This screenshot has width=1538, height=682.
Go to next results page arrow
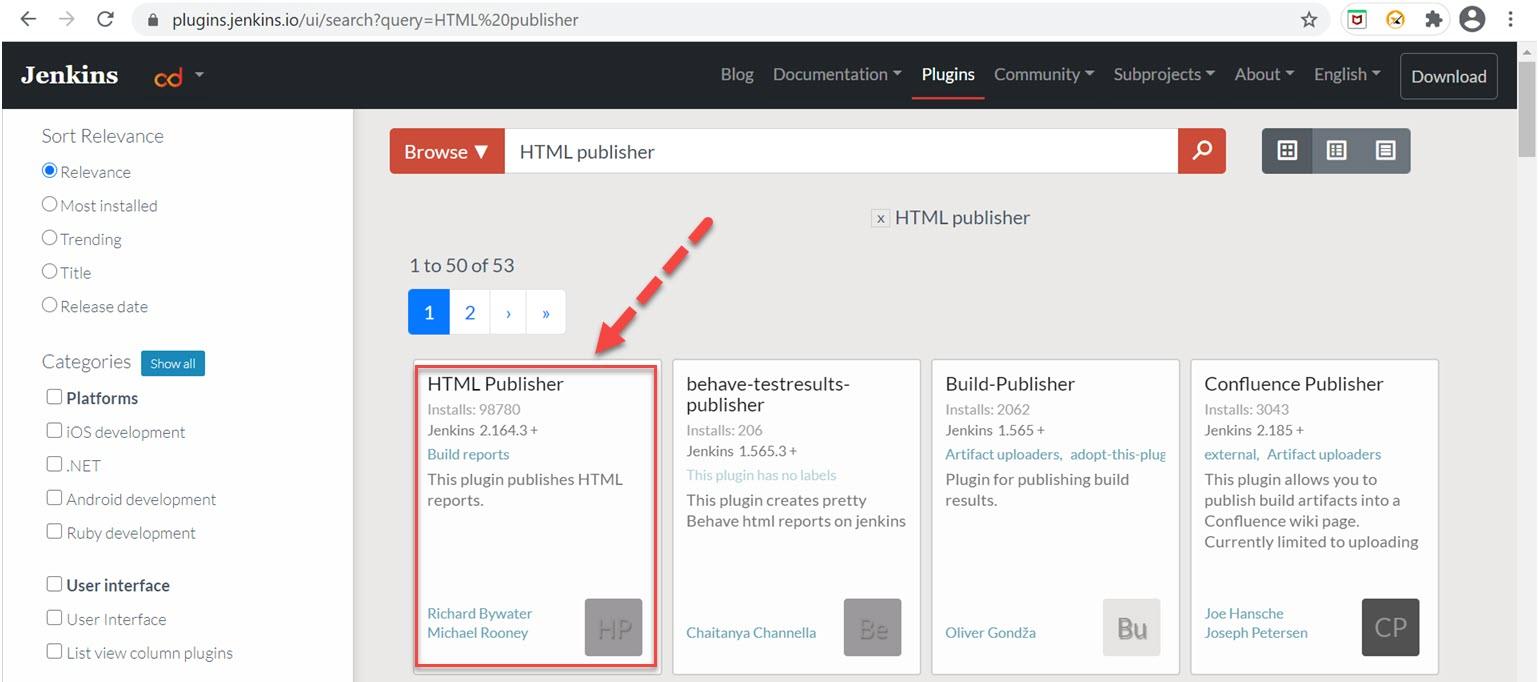pyautogui.click(x=508, y=312)
